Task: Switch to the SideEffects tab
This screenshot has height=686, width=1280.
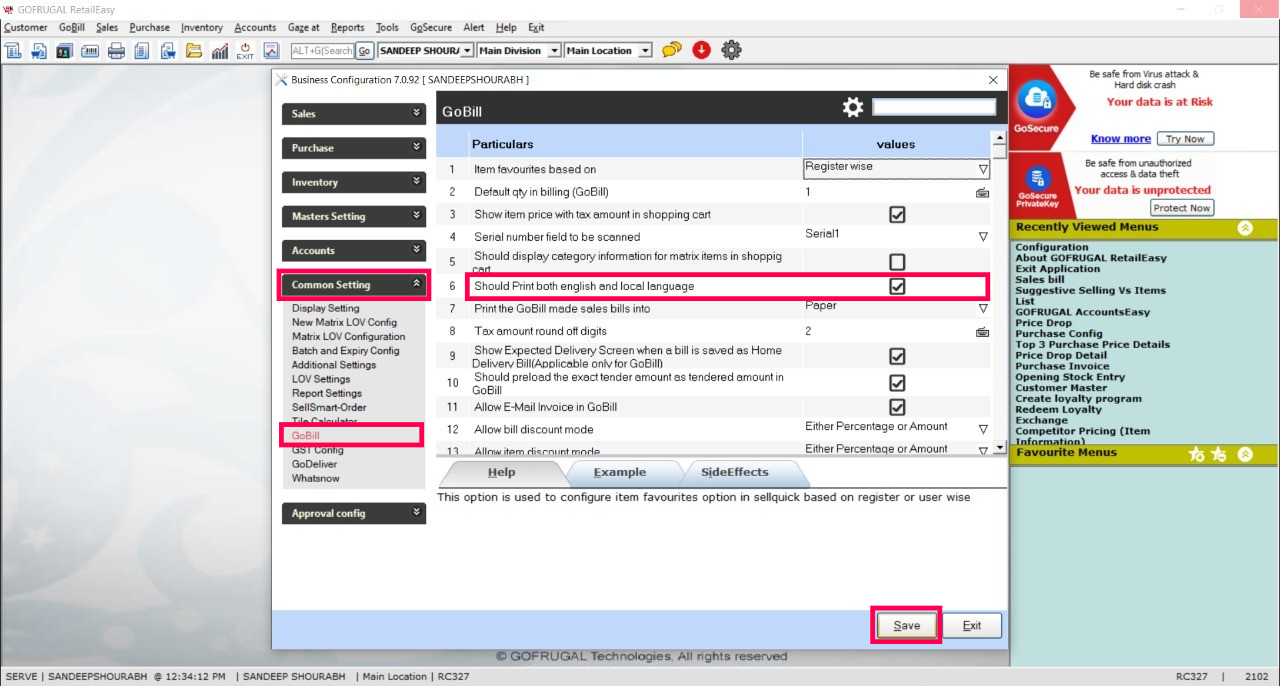Action: tap(735, 472)
